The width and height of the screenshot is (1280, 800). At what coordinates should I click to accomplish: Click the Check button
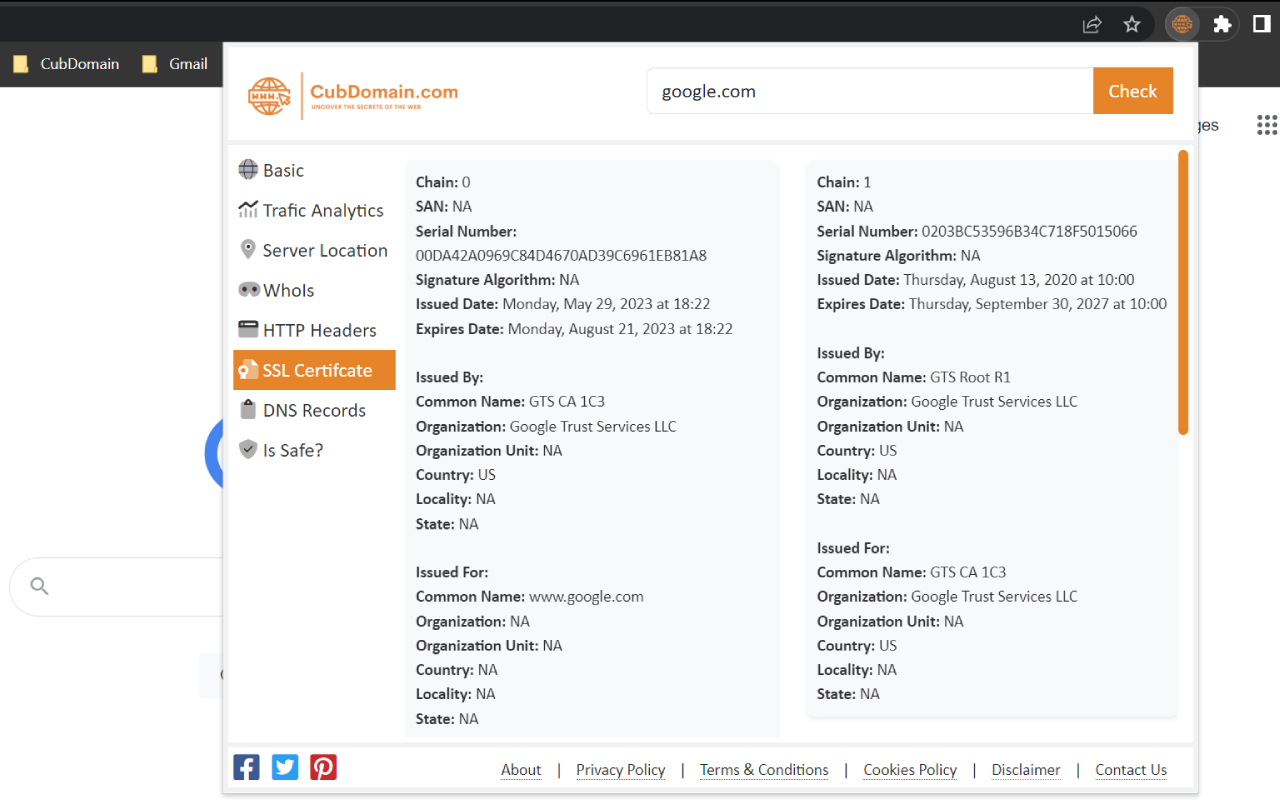(1132, 90)
